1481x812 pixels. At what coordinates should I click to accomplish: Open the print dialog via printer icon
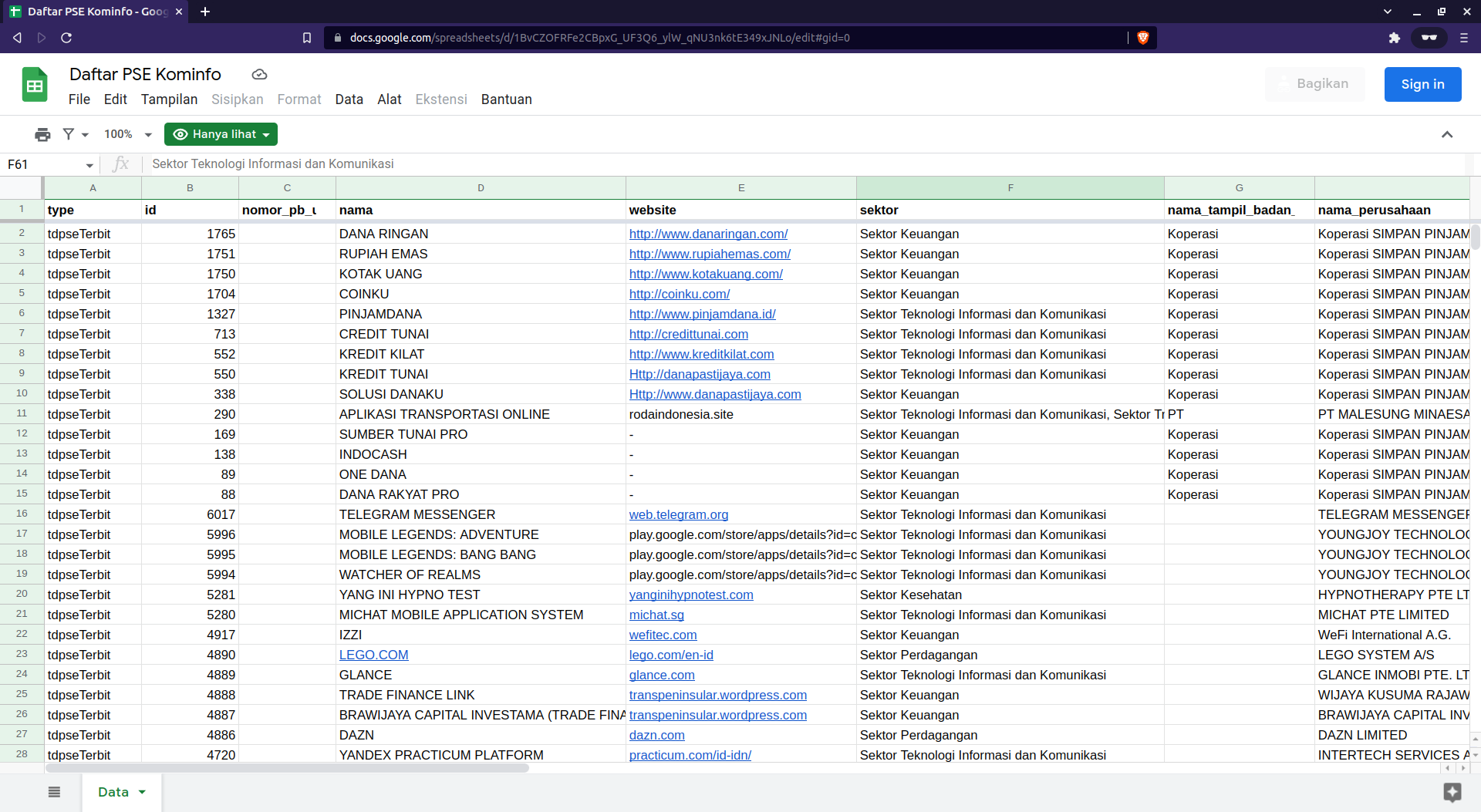pos(42,133)
